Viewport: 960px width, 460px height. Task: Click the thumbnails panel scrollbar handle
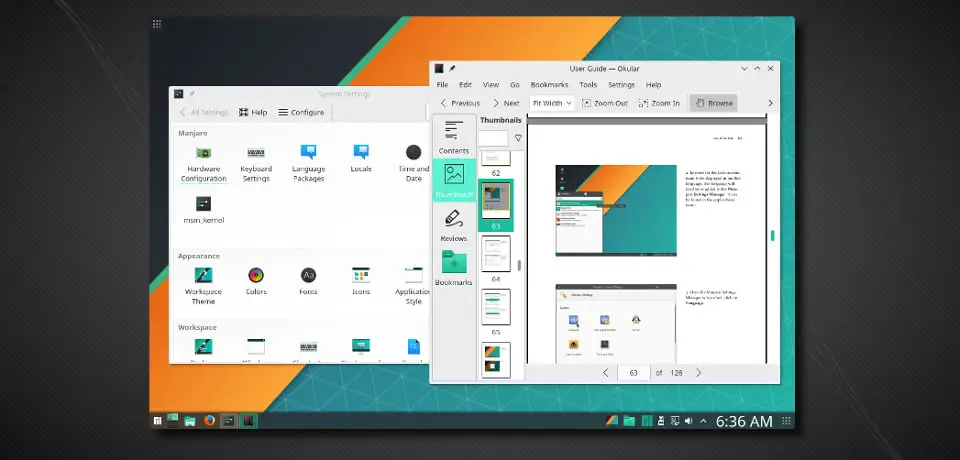coord(519,265)
